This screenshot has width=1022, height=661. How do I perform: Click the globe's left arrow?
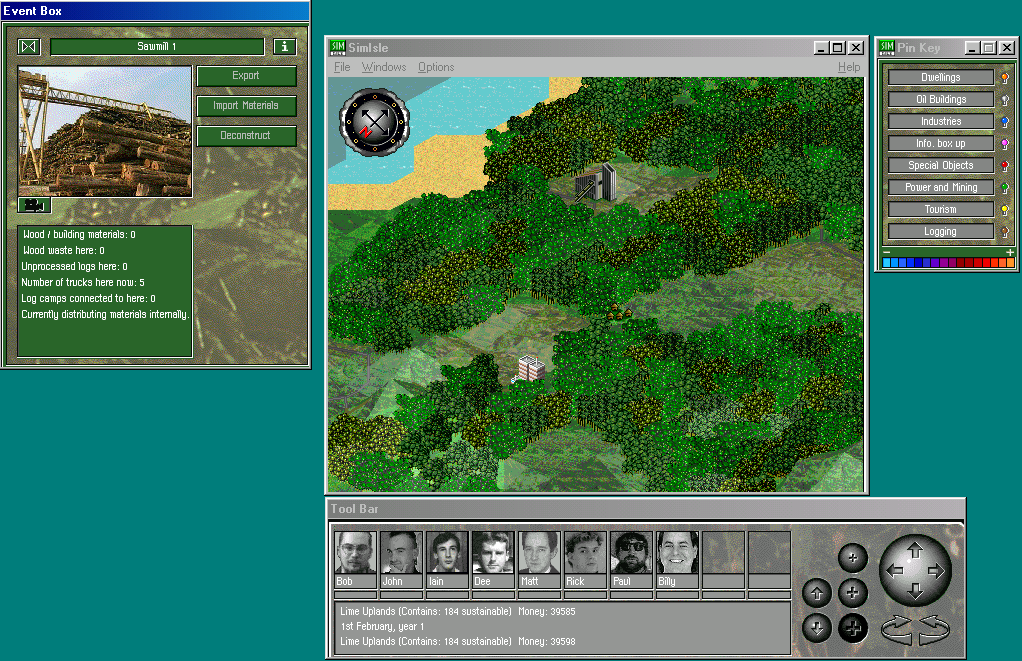[x=895, y=571]
